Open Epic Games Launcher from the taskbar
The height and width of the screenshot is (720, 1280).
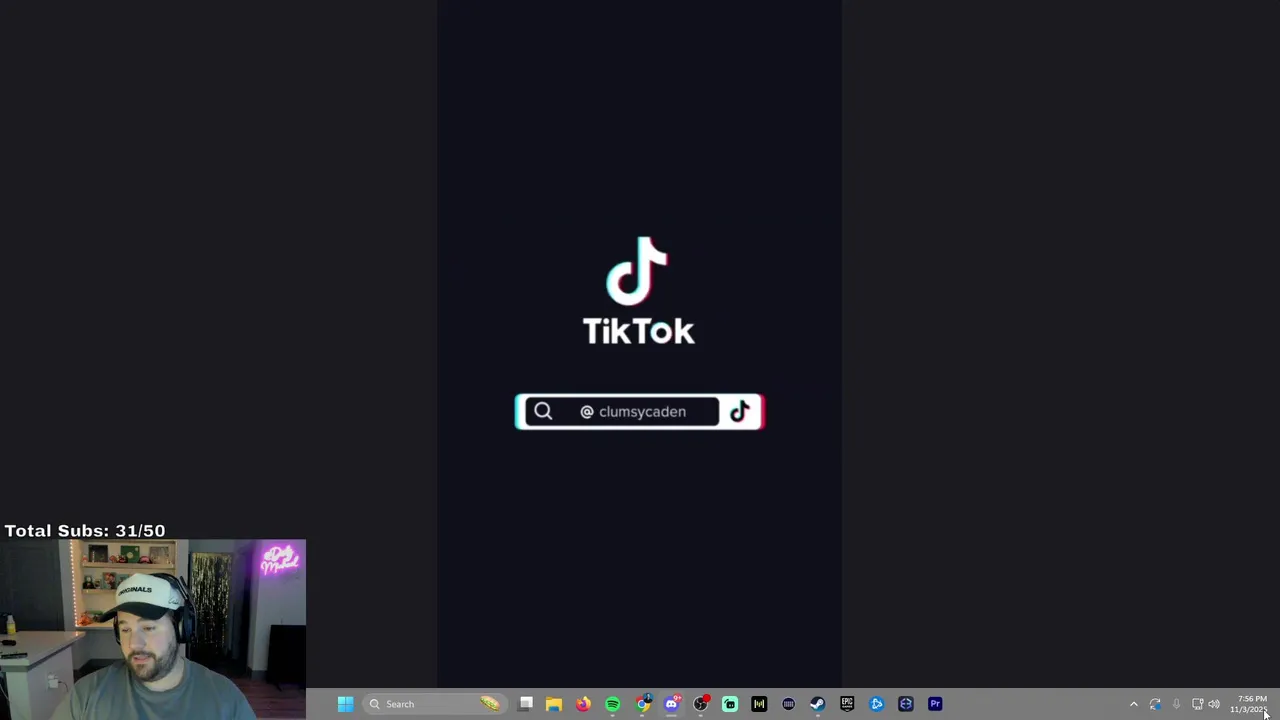point(847,704)
